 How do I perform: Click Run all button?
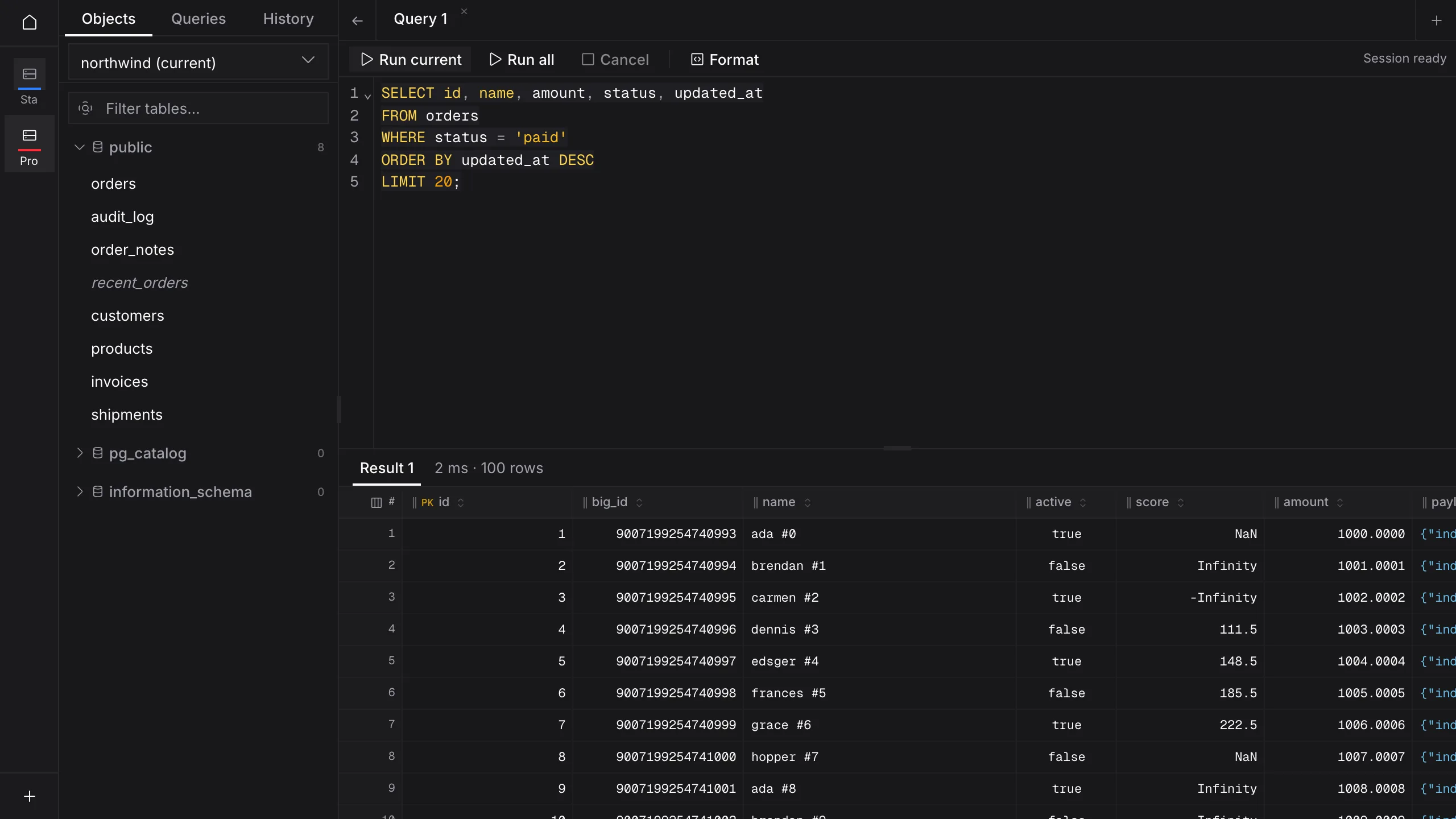coord(522,59)
